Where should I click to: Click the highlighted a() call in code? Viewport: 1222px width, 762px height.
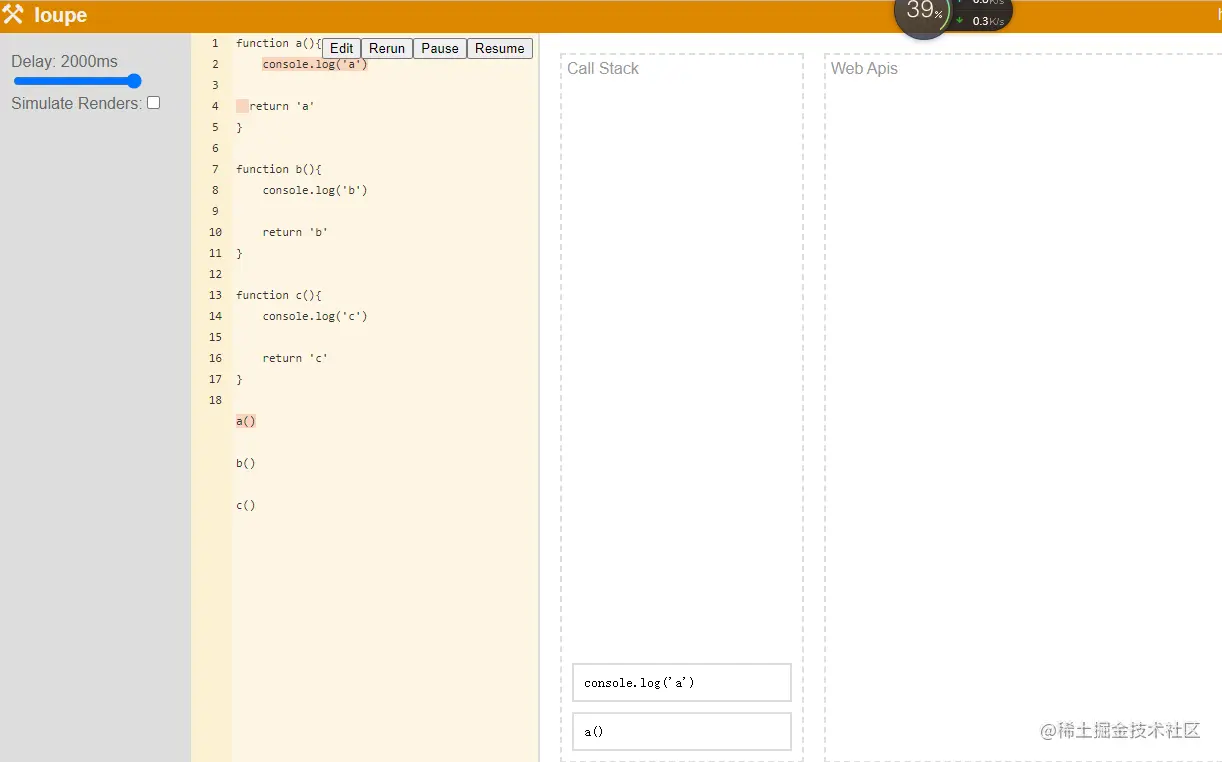pyautogui.click(x=246, y=421)
